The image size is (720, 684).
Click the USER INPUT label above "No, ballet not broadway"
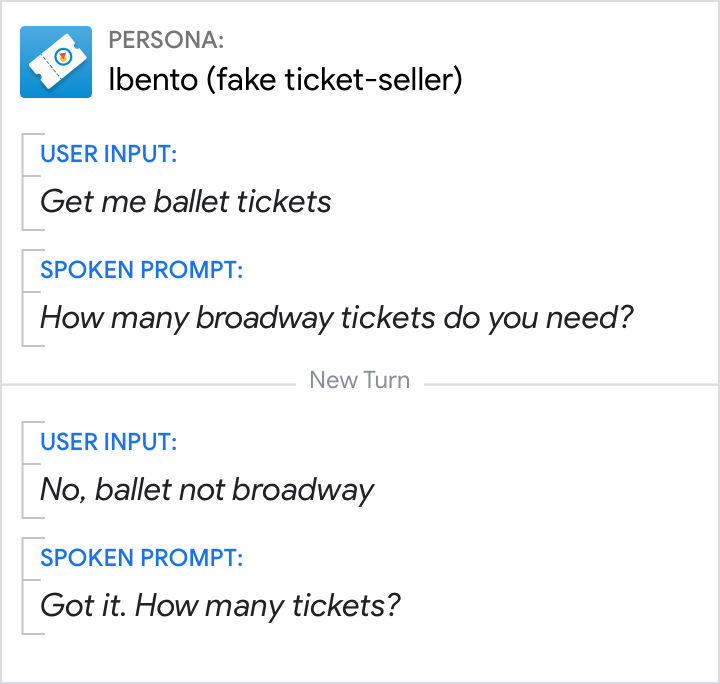click(108, 442)
